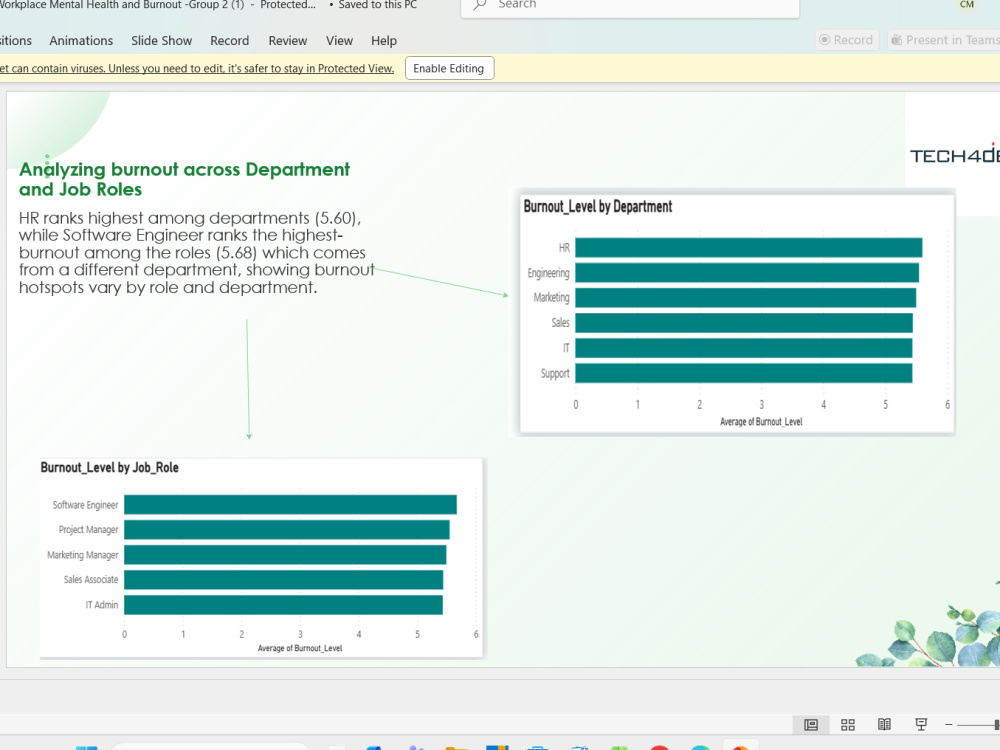Open the CM account avatar

coord(967,4)
